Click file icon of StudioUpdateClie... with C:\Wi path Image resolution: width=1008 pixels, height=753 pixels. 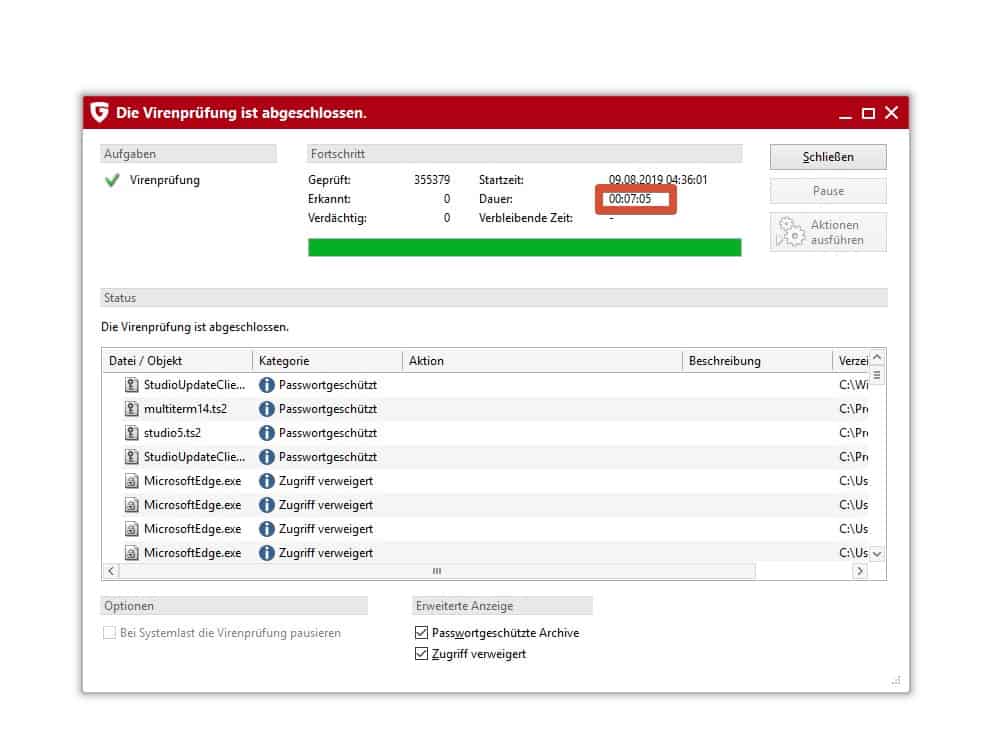click(132, 385)
